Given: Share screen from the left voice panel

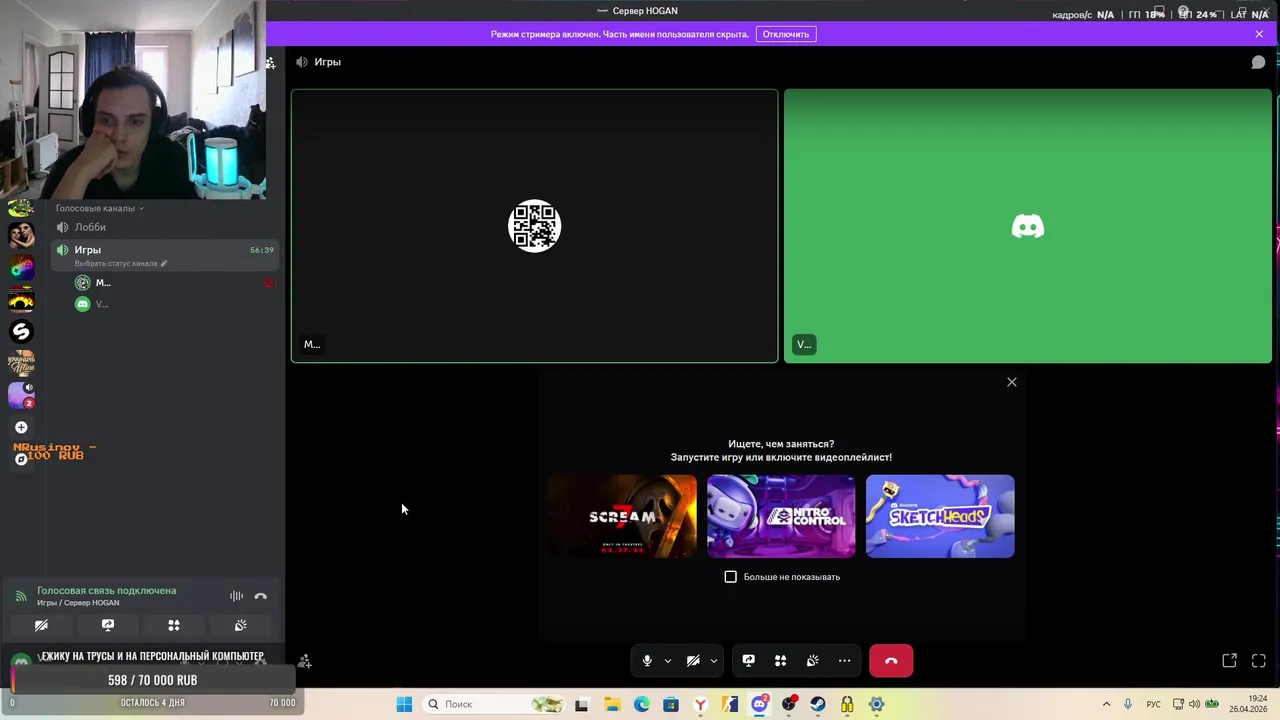Looking at the screenshot, I should tap(108, 625).
